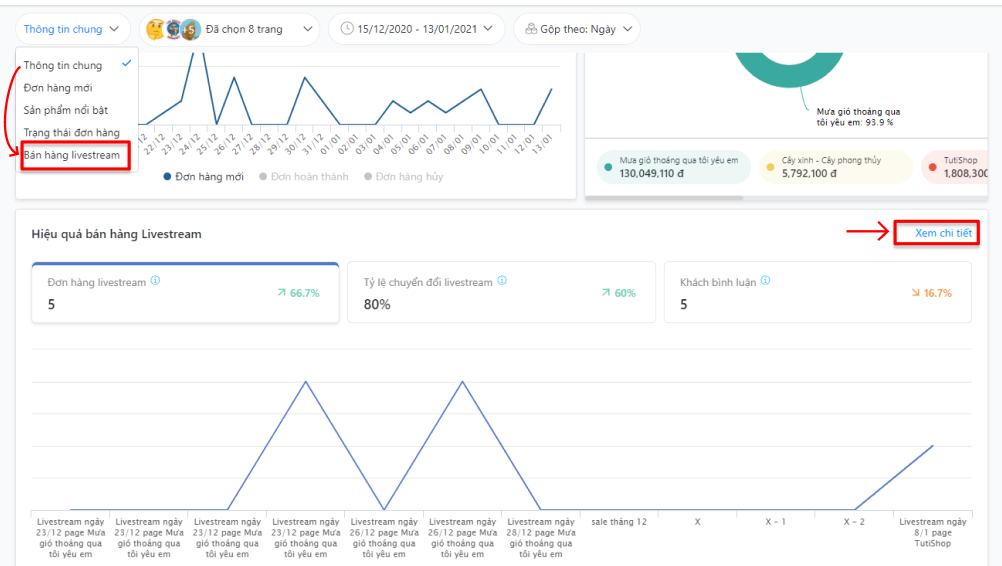Viewport: 1002px width, 566px height.
Task: Click info icon next to Tỷ lệ chuyển đổi livestream
Action: pyautogui.click(x=501, y=281)
